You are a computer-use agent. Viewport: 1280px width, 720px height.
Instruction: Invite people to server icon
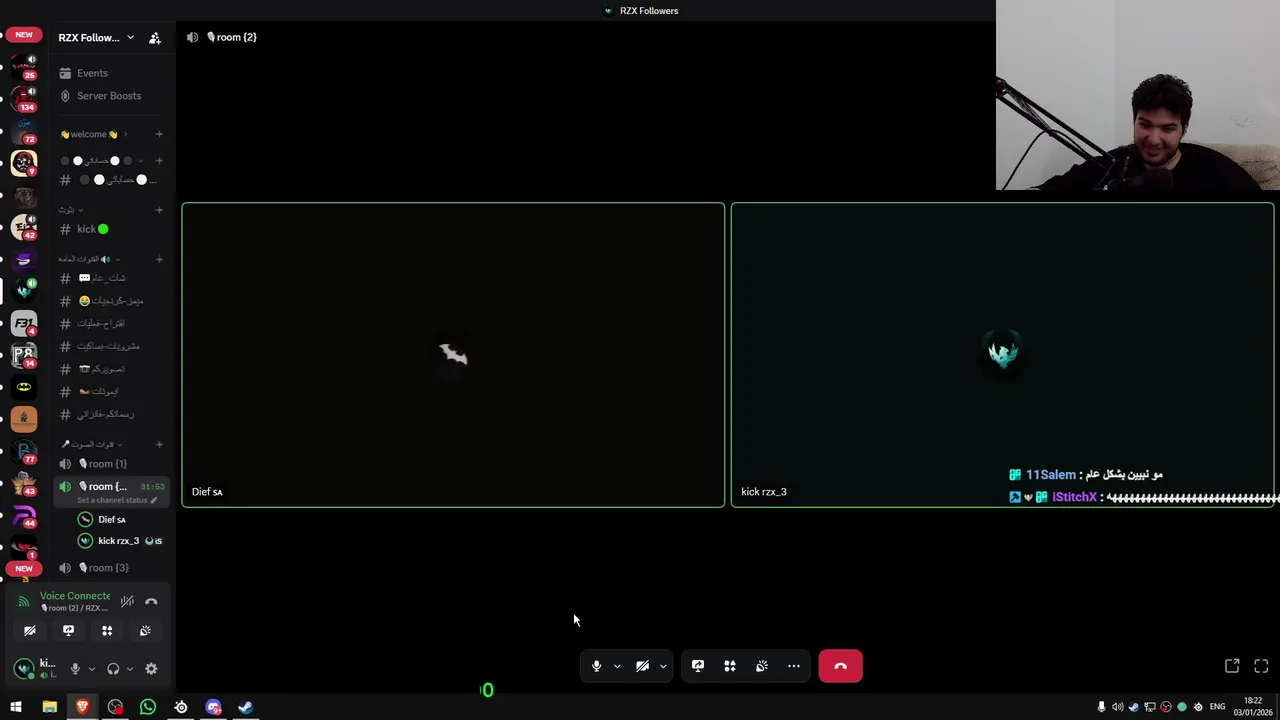tap(155, 38)
